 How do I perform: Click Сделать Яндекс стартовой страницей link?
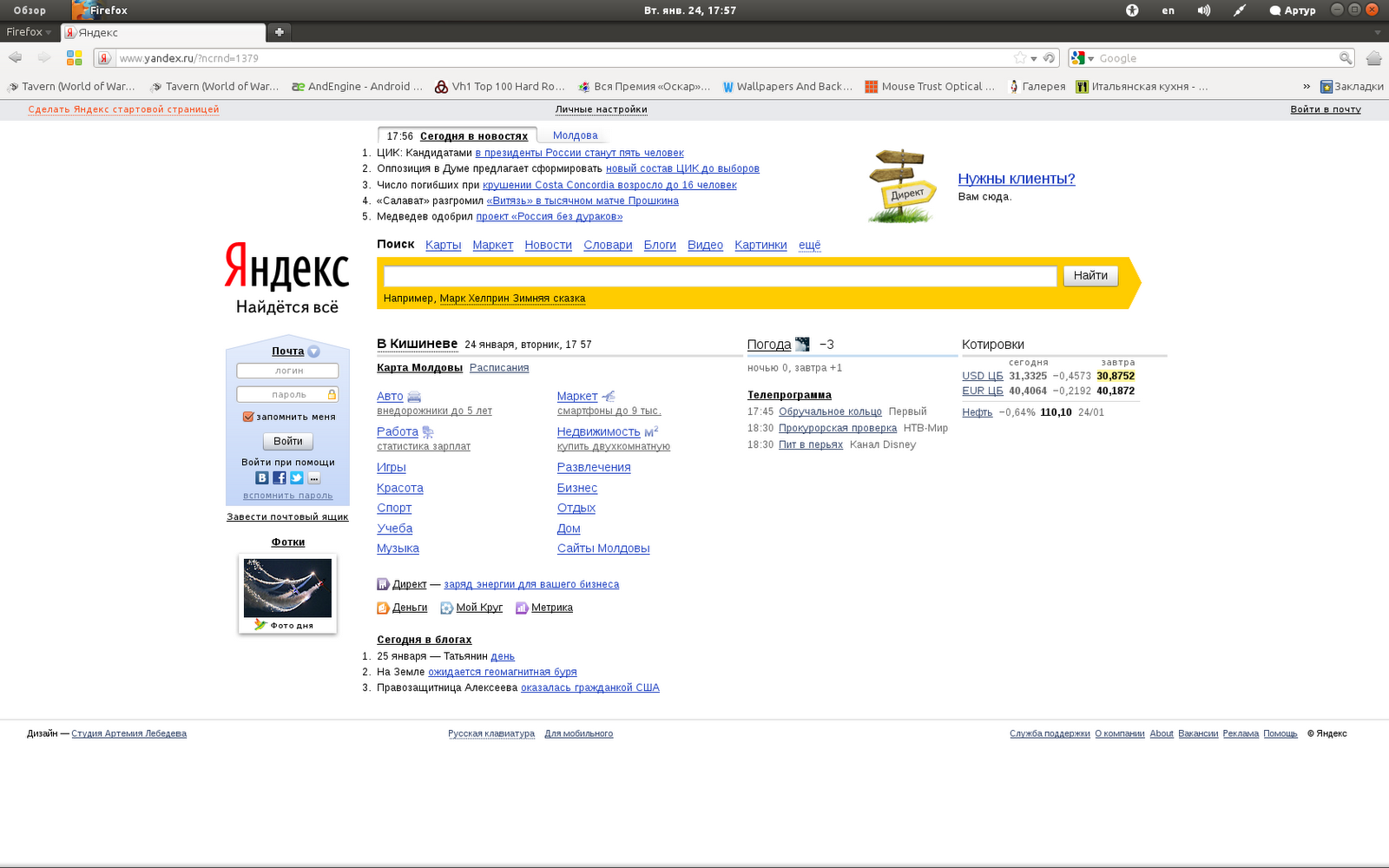pyautogui.click(x=123, y=109)
